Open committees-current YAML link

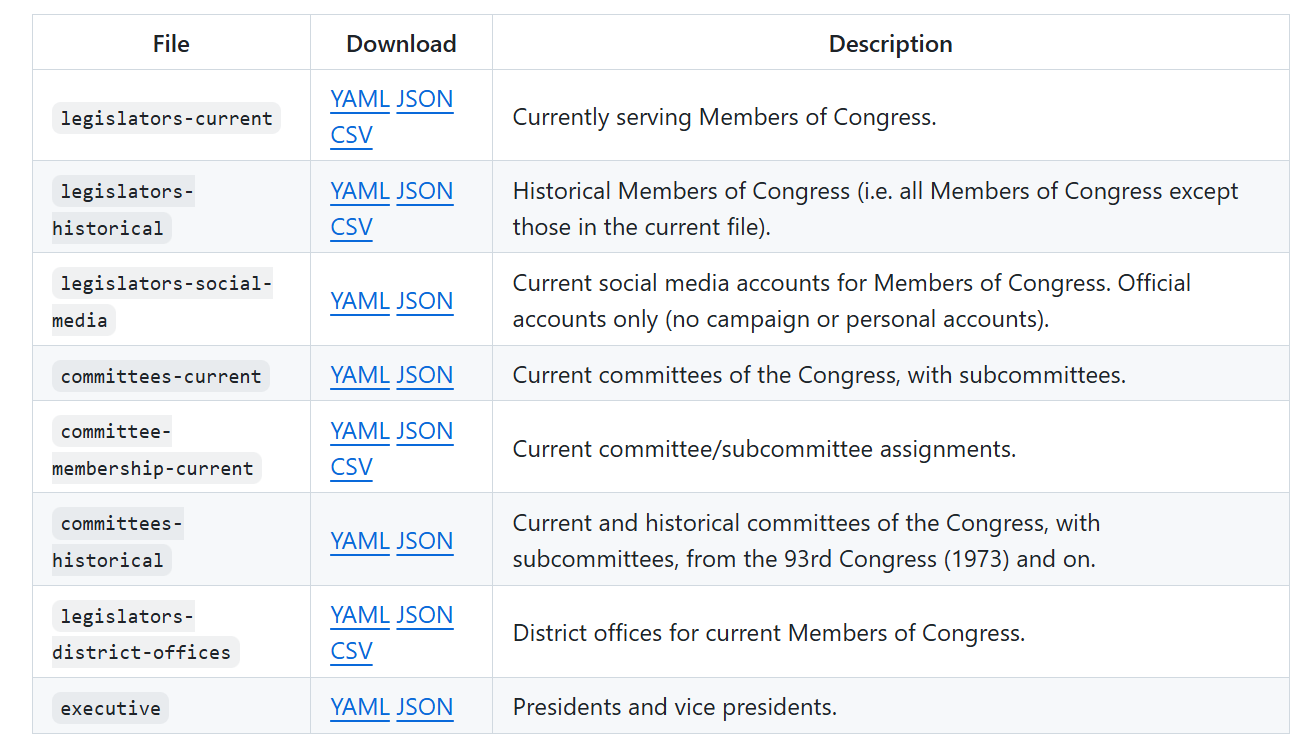(359, 375)
